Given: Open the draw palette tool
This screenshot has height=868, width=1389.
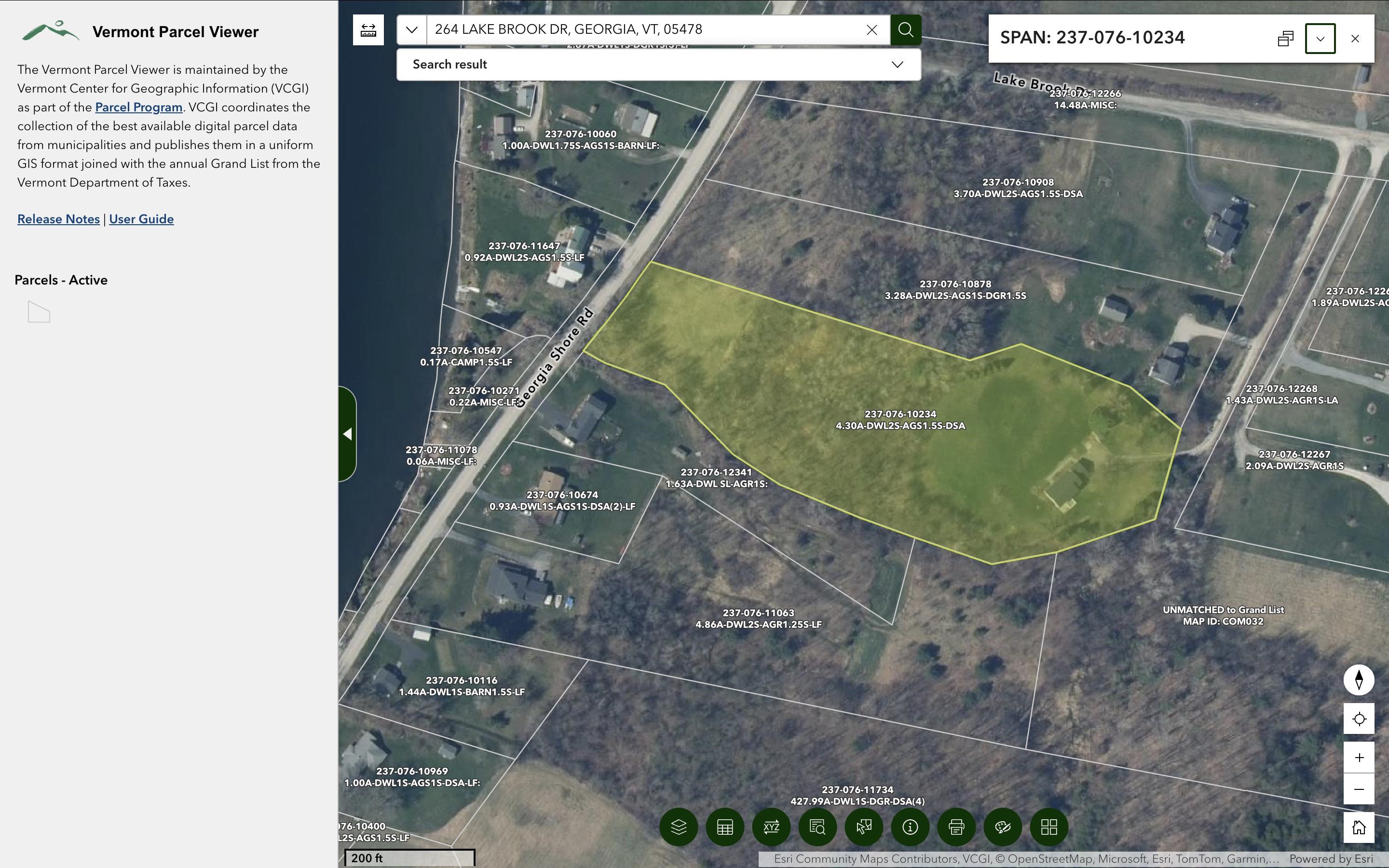Looking at the screenshot, I should click(x=1003, y=827).
